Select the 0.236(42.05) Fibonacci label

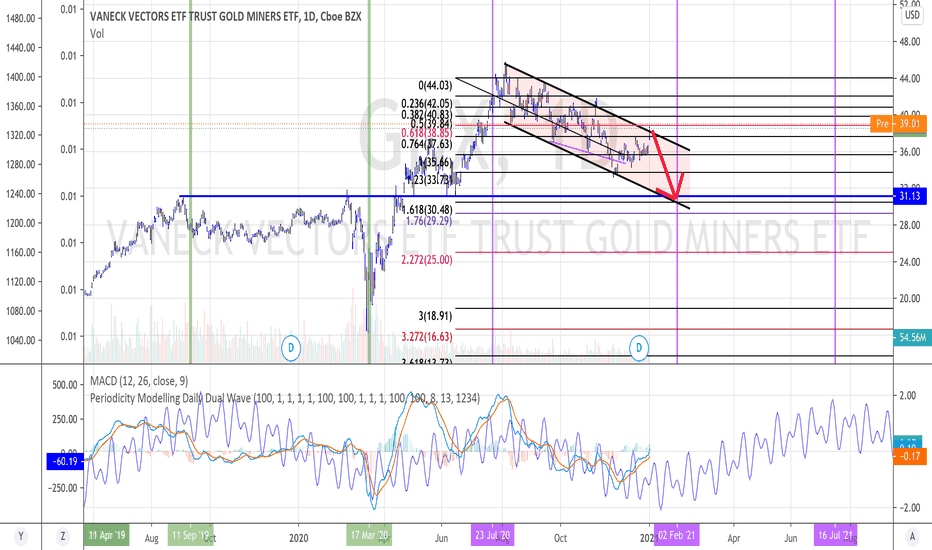(x=427, y=103)
